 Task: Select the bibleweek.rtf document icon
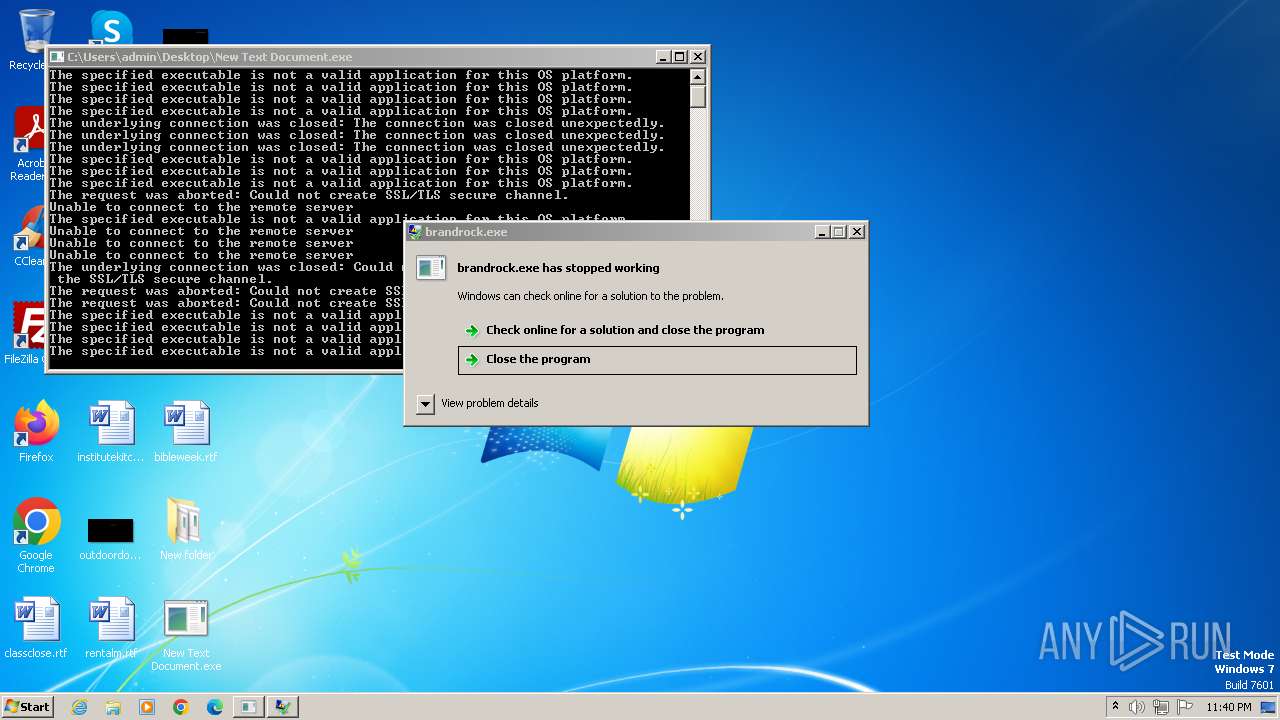[x=186, y=432]
